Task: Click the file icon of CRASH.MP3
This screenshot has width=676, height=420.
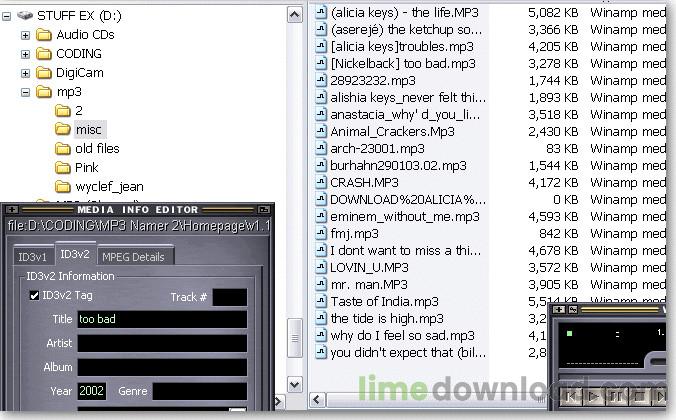Action: (321, 182)
